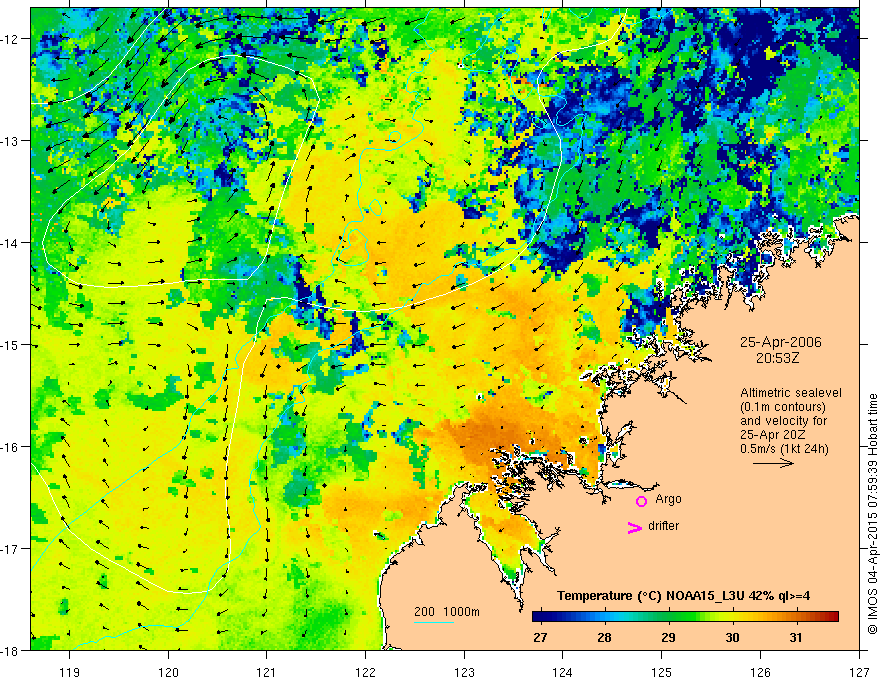Click latitude axis label -12
Screen dimensions: 880x680
click(10, 39)
